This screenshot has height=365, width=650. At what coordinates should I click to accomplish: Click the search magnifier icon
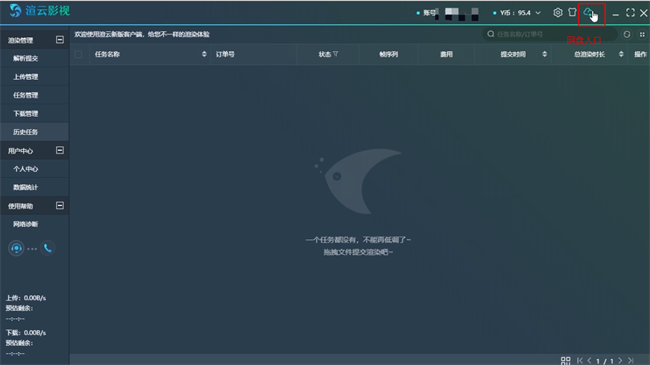pyautogui.click(x=491, y=34)
